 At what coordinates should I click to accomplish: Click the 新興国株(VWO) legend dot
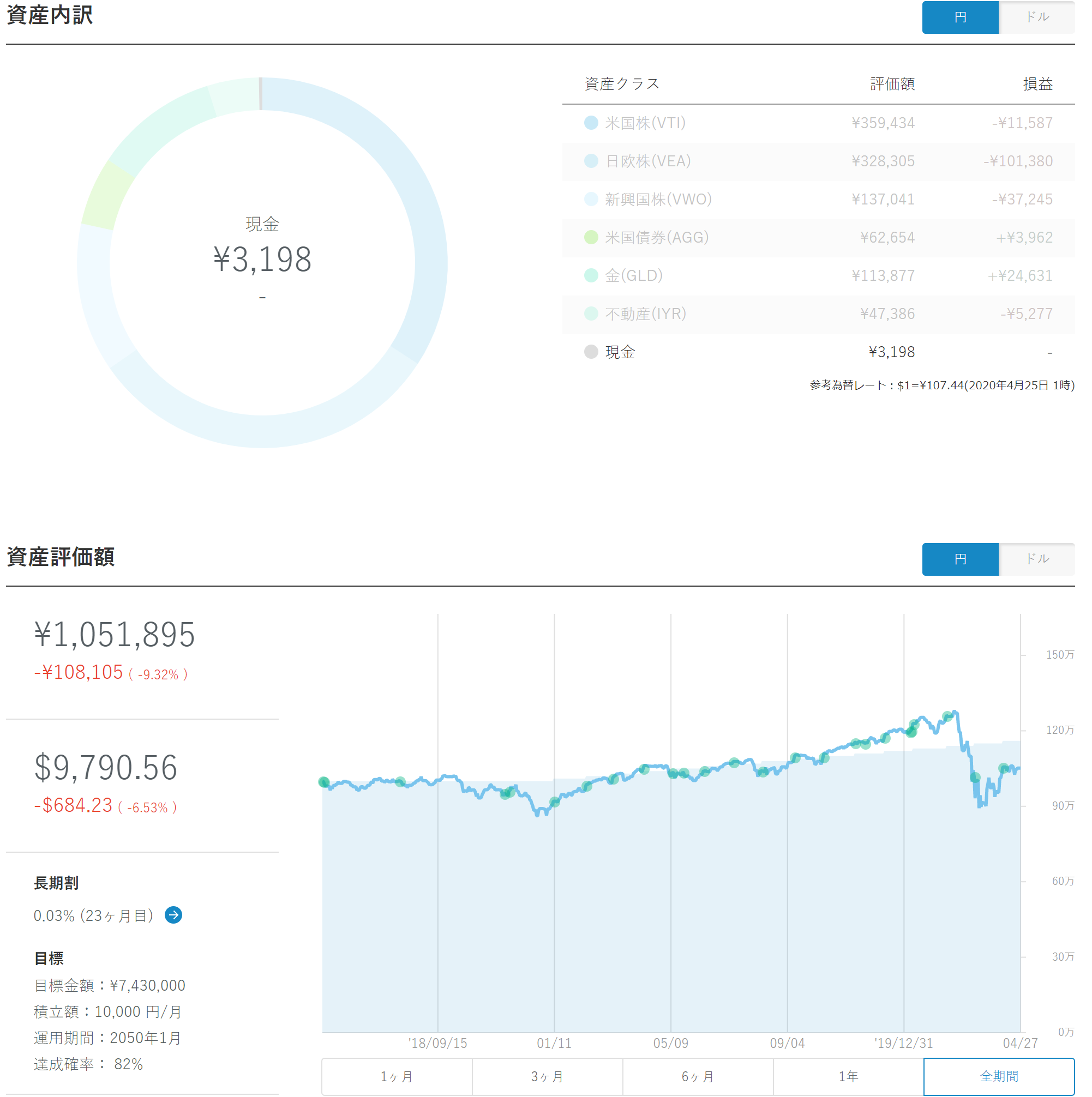coord(591,198)
